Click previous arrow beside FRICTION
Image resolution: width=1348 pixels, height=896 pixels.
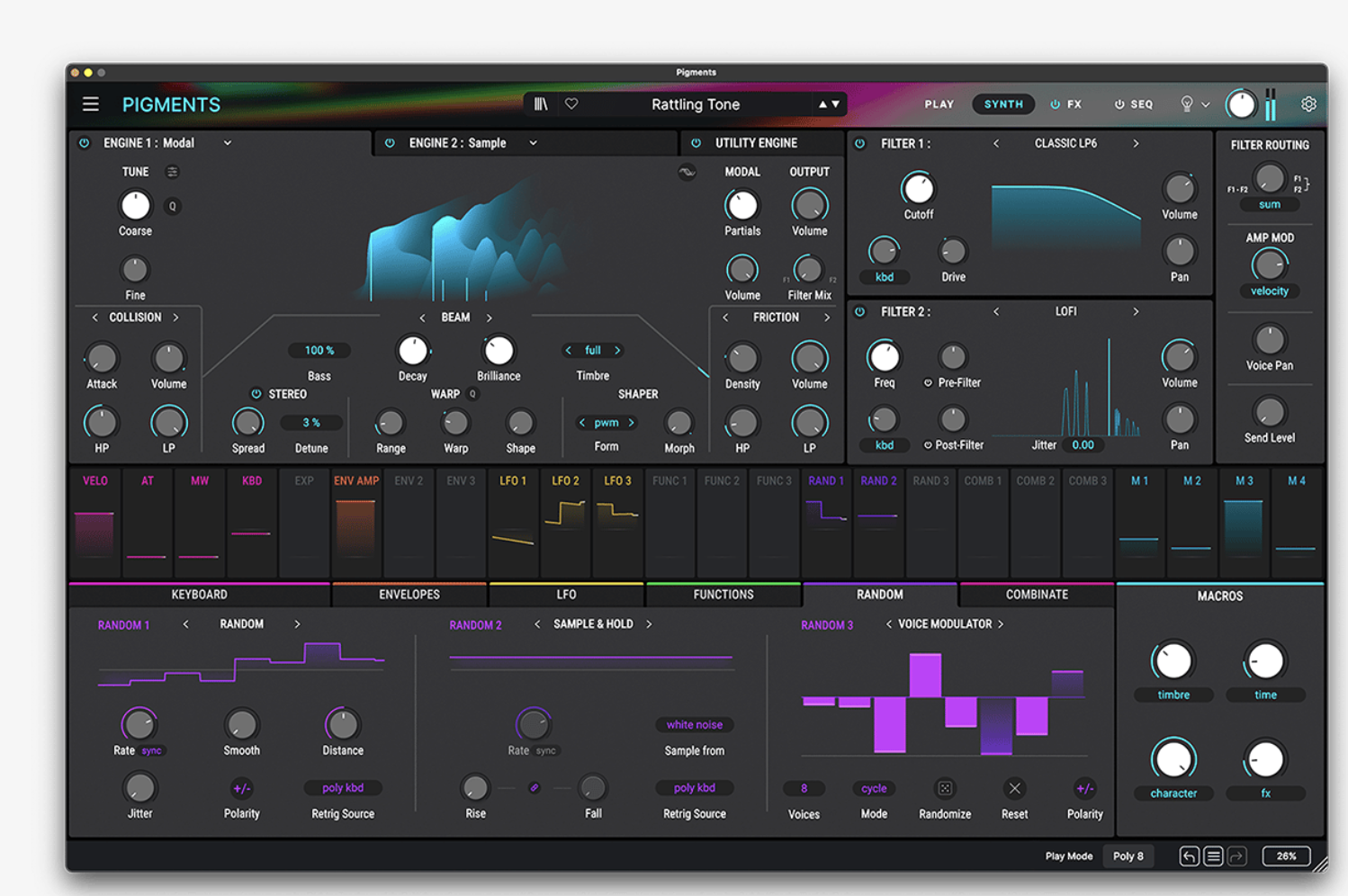[x=725, y=318]
